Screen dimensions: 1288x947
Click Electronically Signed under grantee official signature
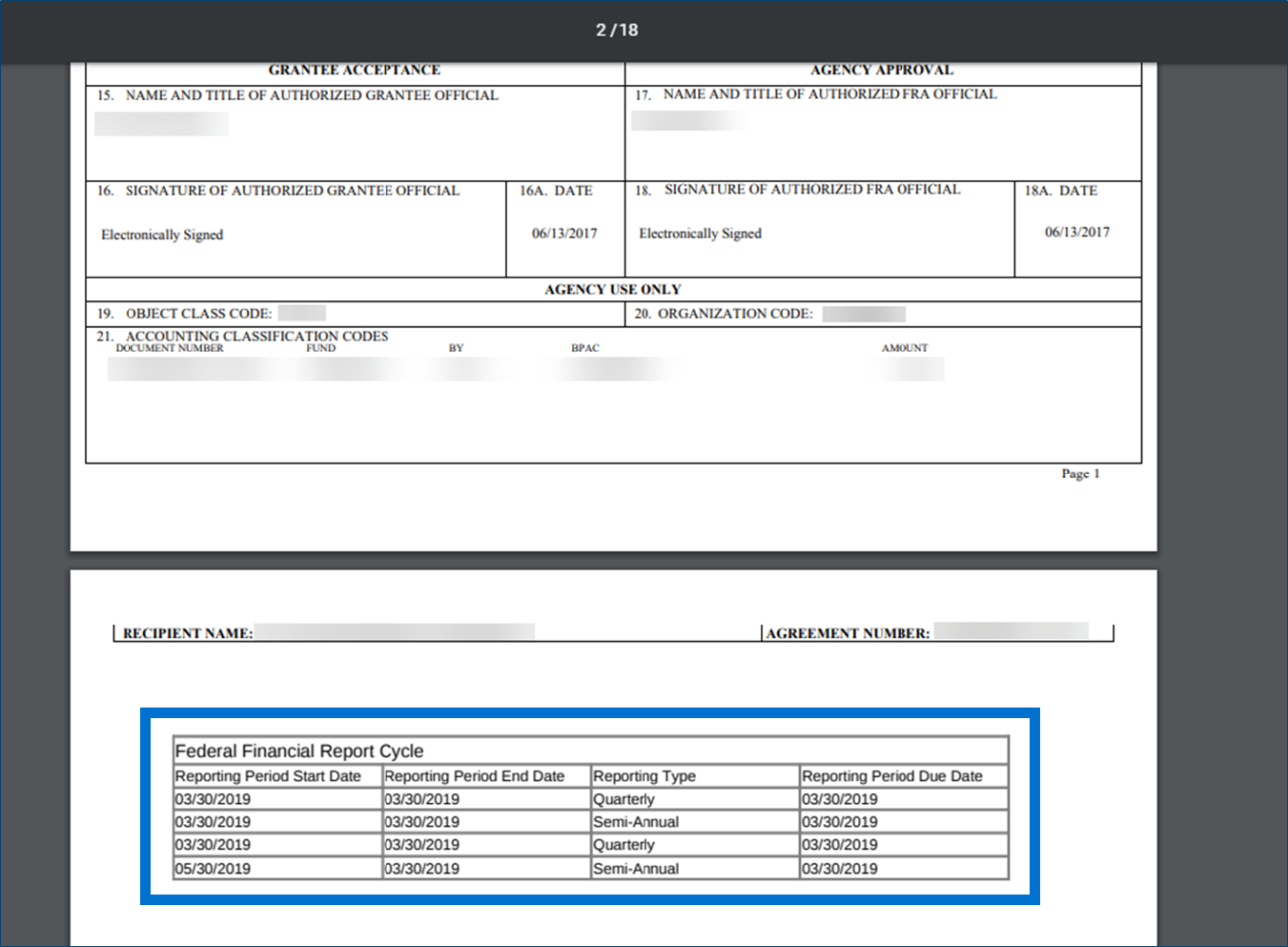click(x=162, y=235)
